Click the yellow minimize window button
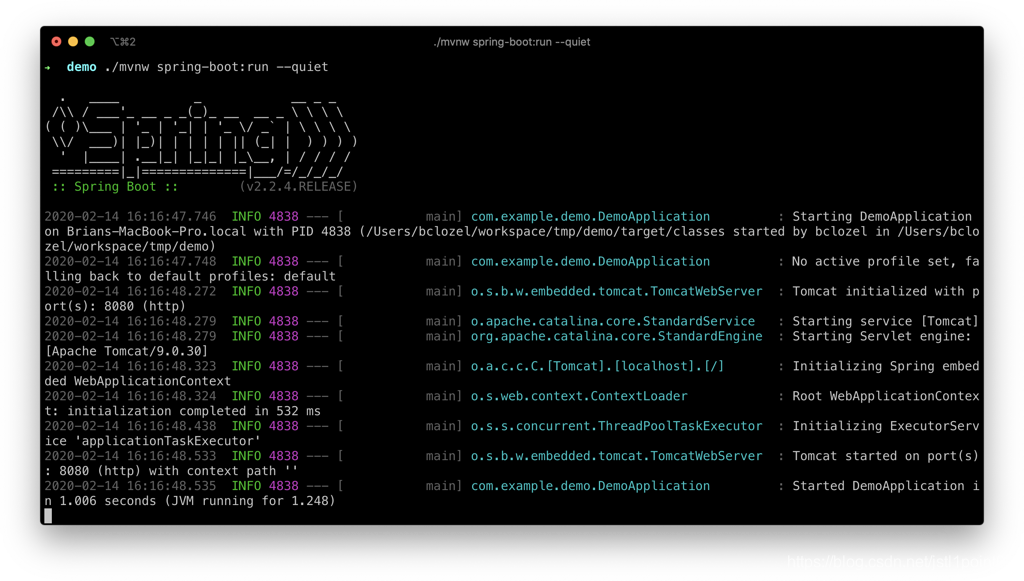The image size is (1024, 581). pyautogui.click(x=73, y=42)
